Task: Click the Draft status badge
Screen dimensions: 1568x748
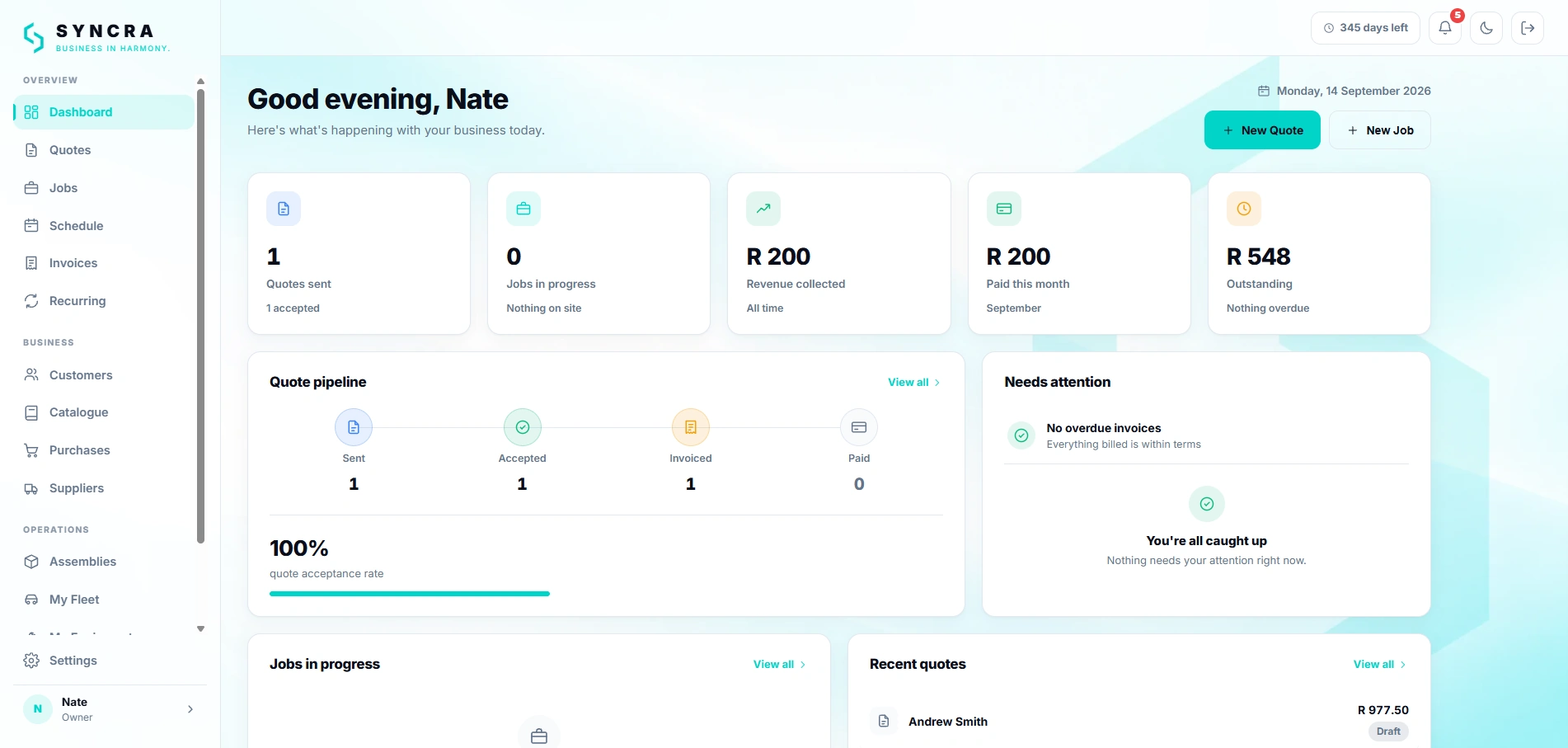Action: tap(1388, 732)
